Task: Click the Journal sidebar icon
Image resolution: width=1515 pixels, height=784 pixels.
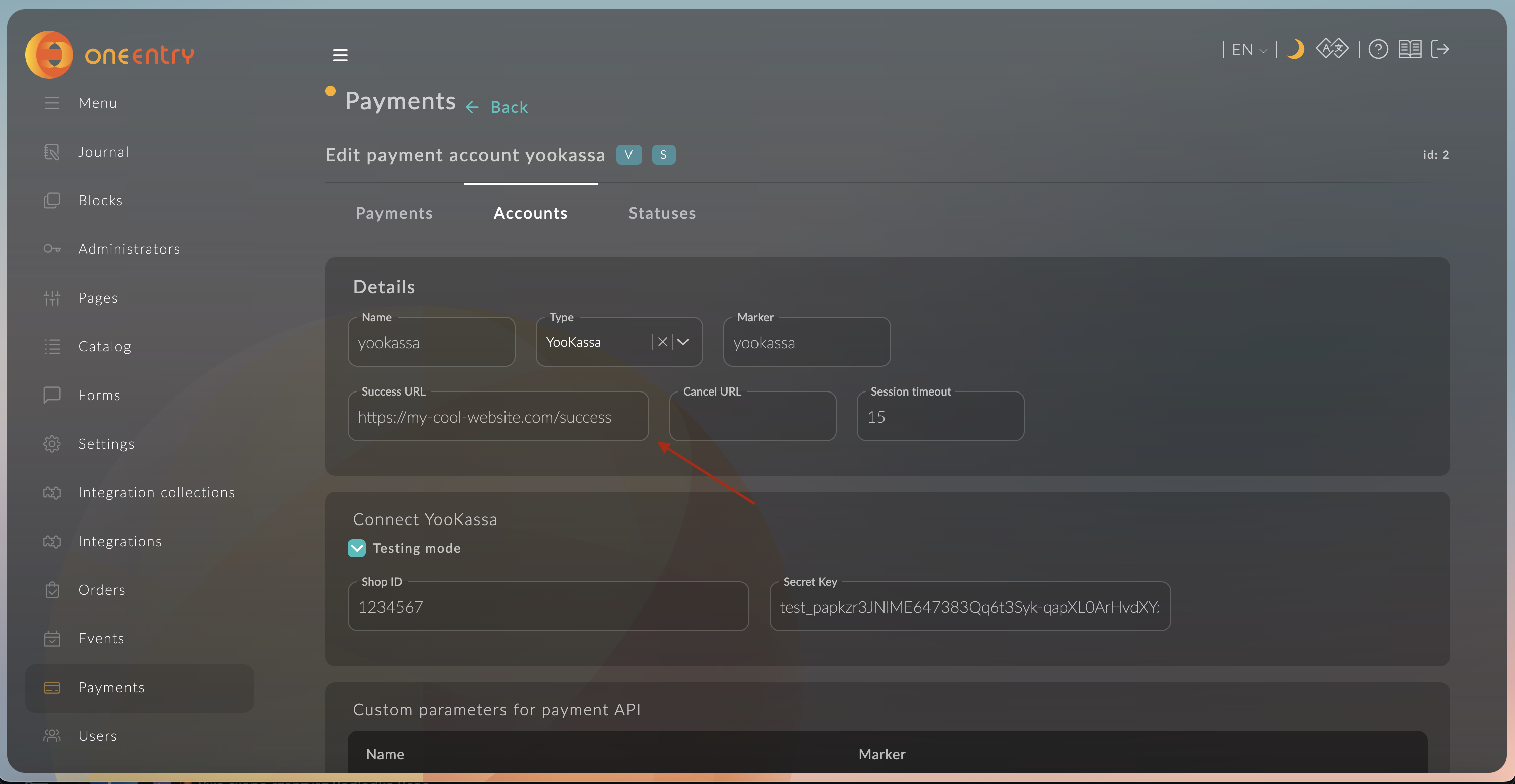Action: point(52,152)
